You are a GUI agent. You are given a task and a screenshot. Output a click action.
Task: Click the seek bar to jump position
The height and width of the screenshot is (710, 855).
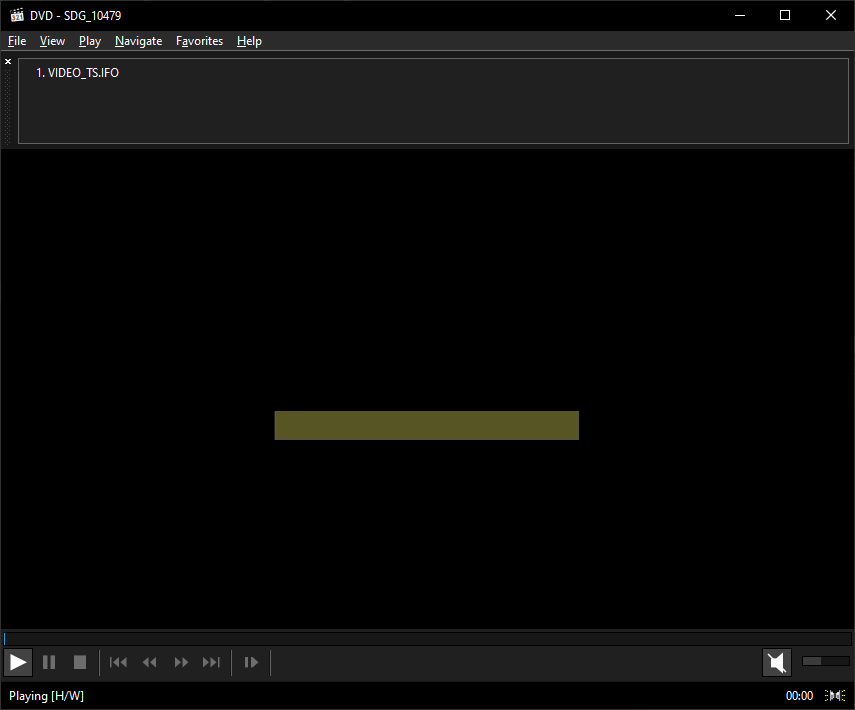427,638
